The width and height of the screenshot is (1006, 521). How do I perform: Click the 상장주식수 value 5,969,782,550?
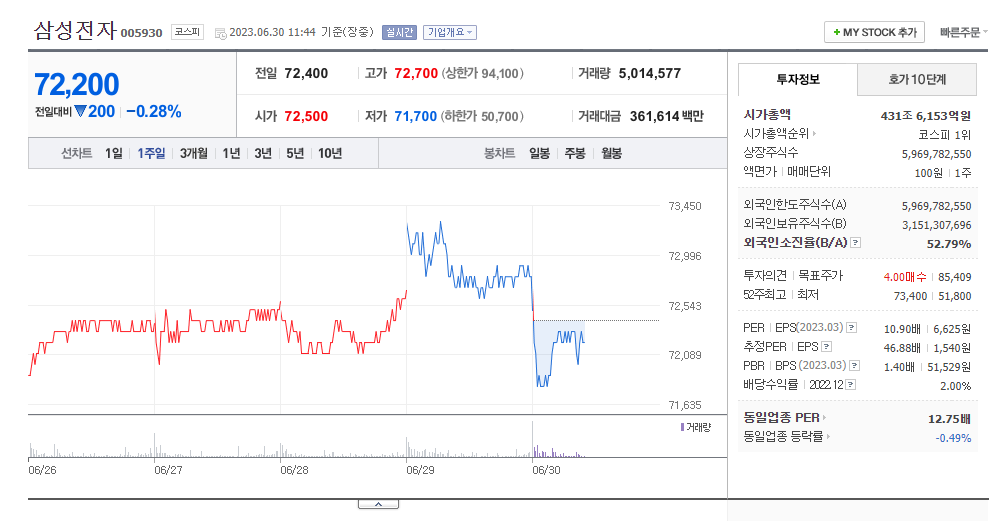937,154
